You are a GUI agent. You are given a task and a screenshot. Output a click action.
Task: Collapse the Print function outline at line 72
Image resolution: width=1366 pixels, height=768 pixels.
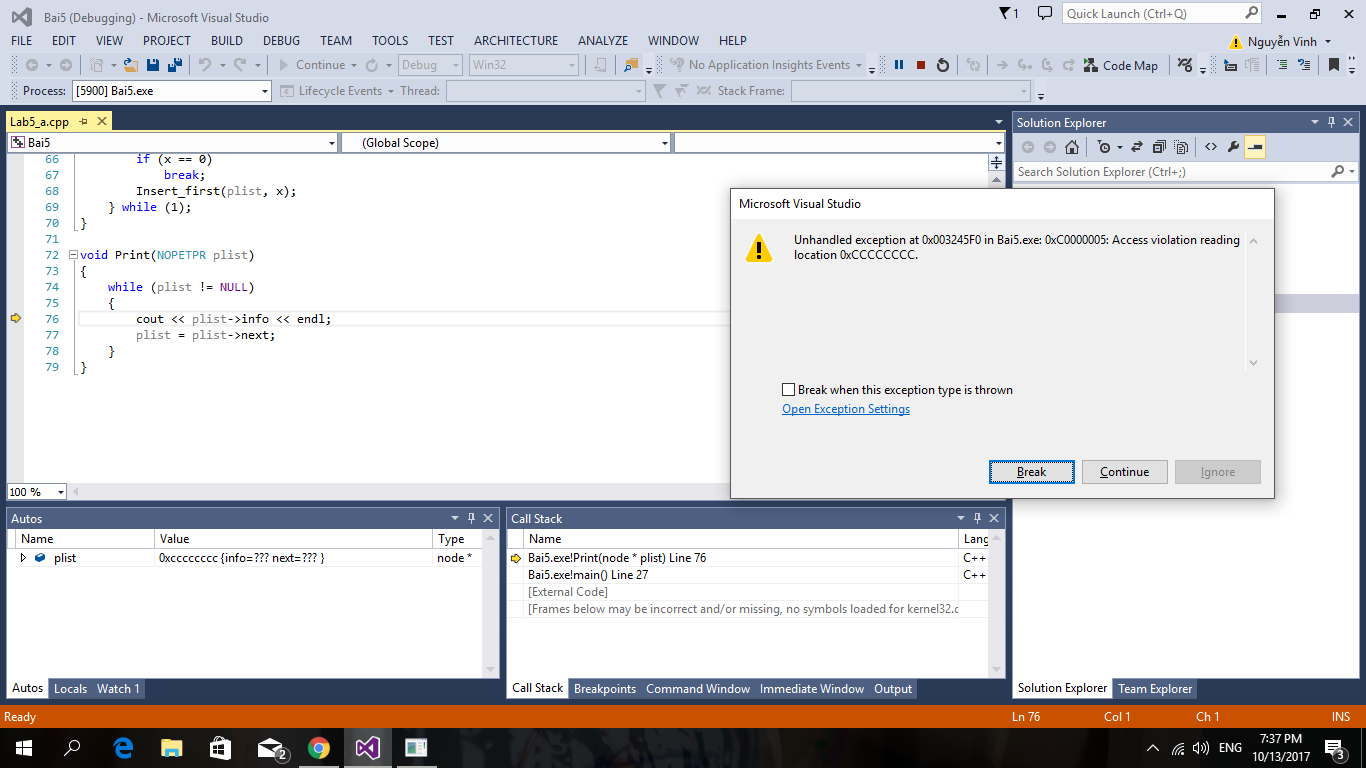72,255
